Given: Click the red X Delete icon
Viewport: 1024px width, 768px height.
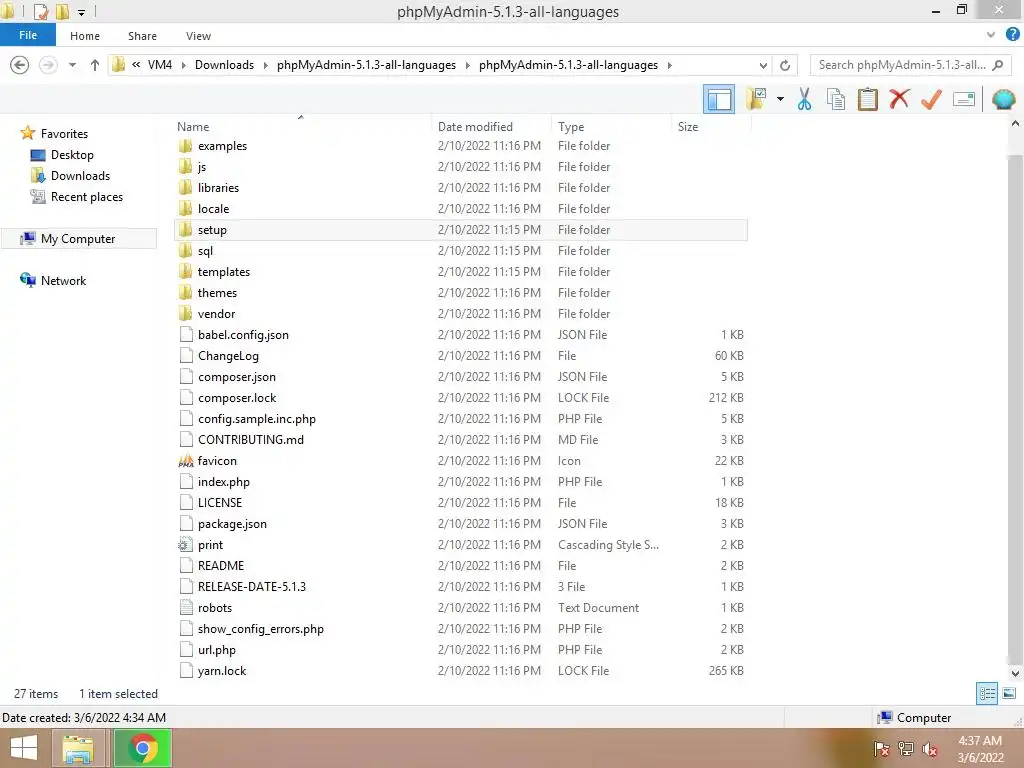Looking at the screenshot, I should [x=899, y=99].
